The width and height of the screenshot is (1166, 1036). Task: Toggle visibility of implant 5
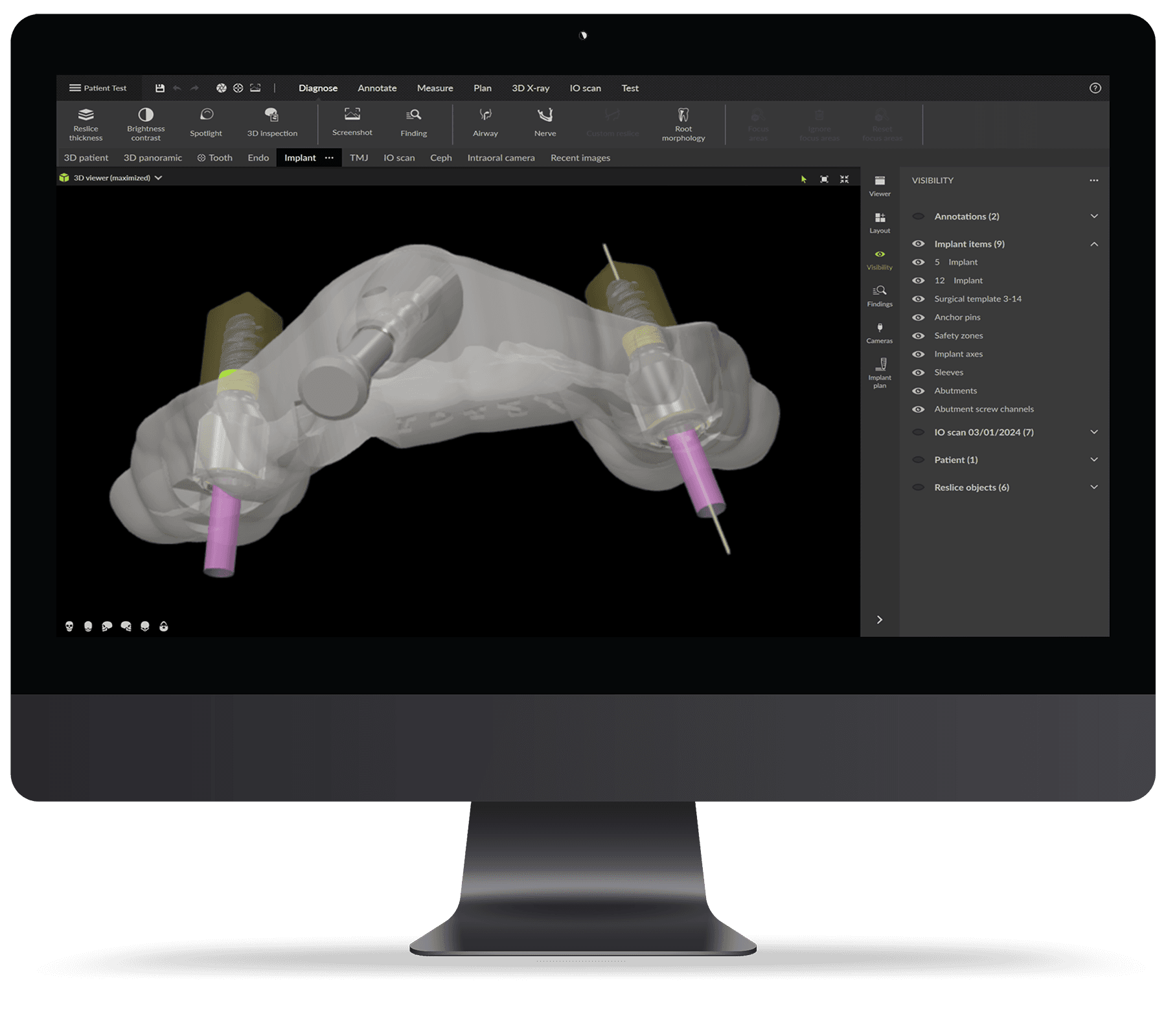[919, 262]
